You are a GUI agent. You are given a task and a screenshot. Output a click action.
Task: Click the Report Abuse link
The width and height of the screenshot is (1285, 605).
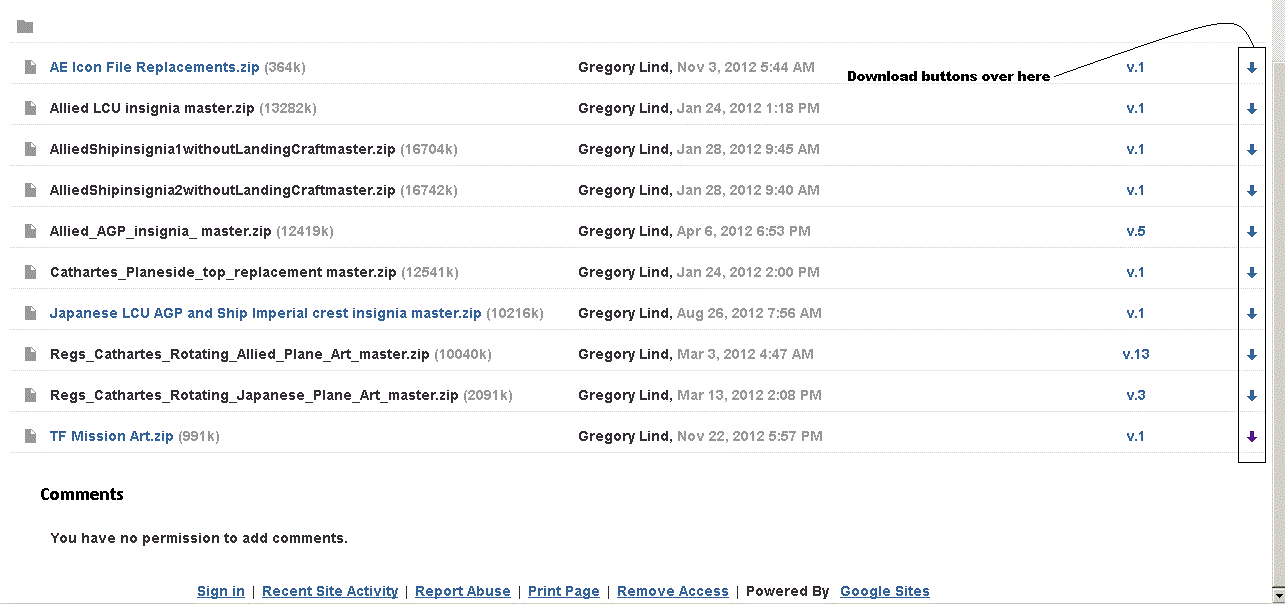pos(462,591)
